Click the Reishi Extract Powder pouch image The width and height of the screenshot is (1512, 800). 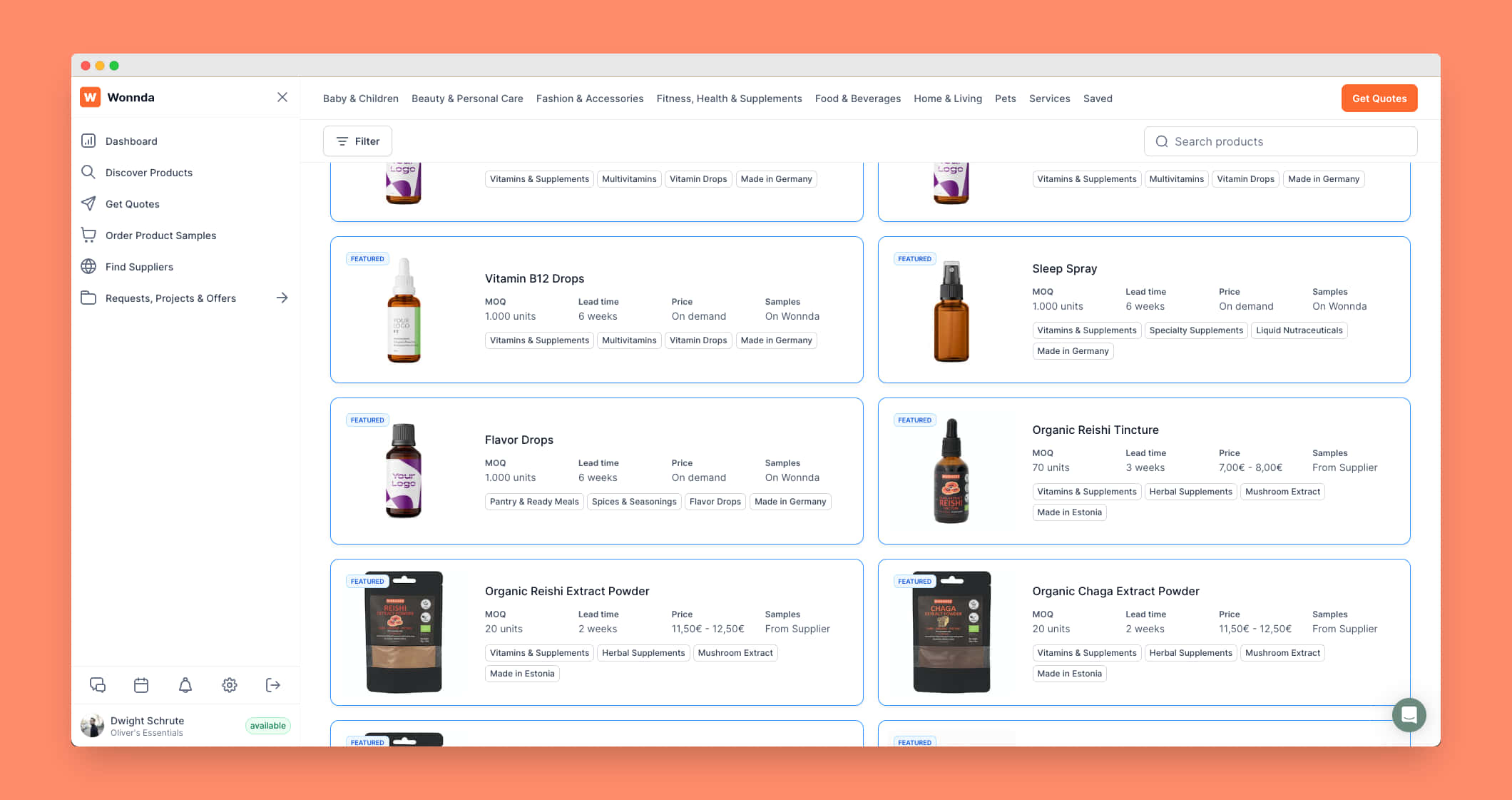pyautogui.click(x=404, y=632)
